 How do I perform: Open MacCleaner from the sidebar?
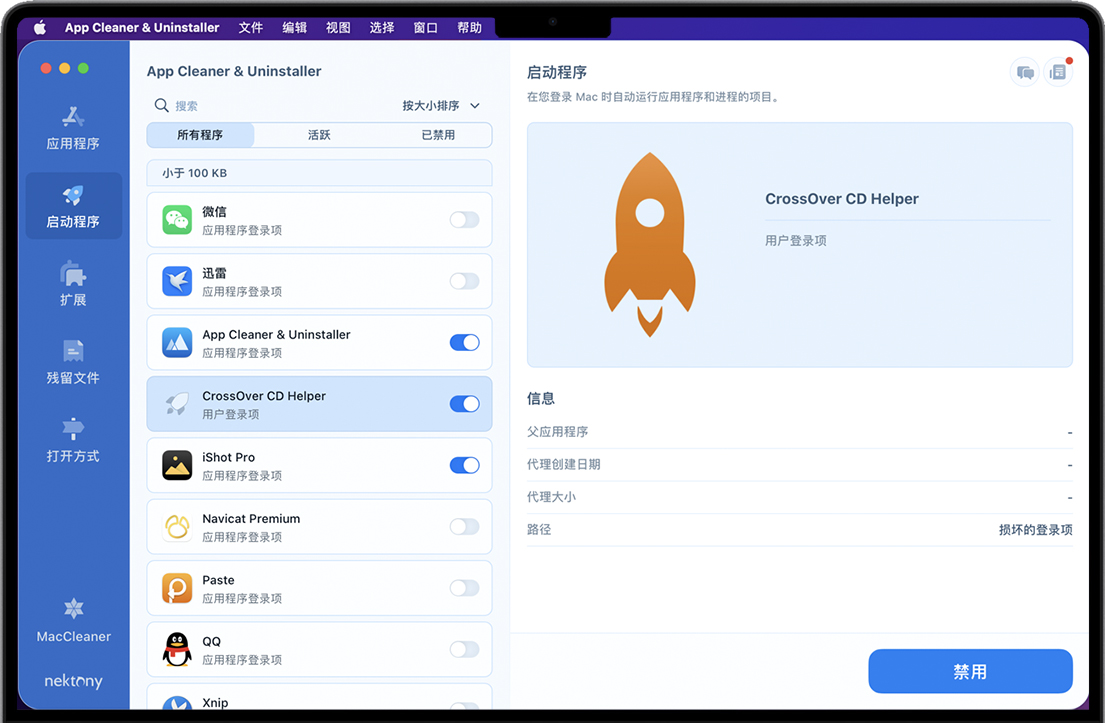(73, 621)
